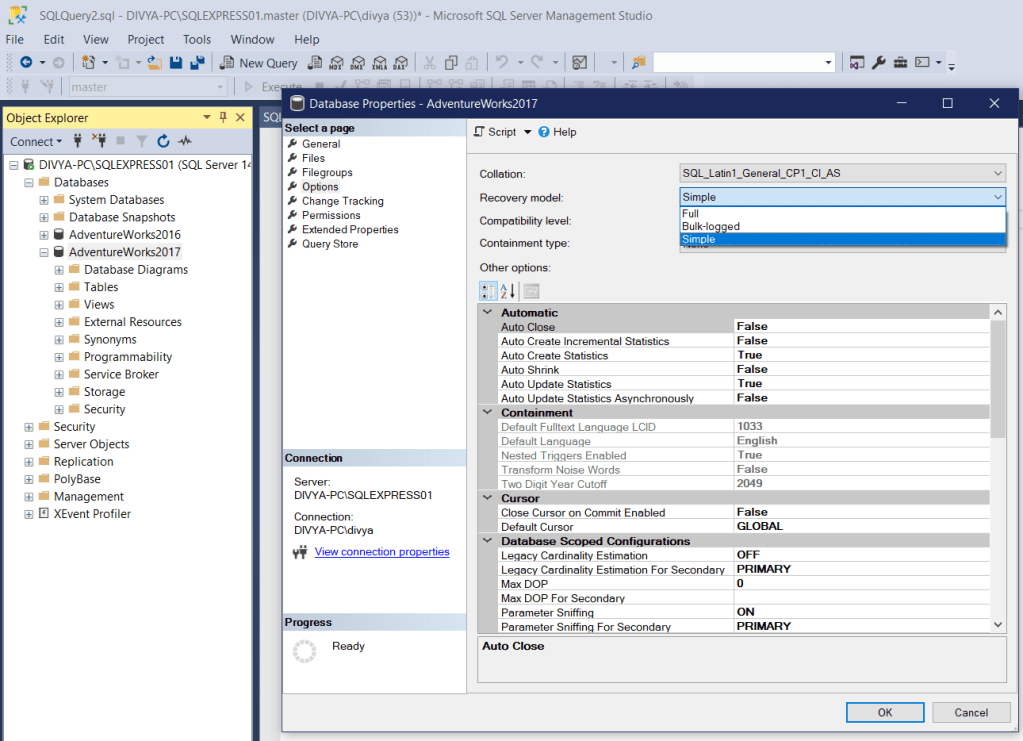
Task: Open the Activity Monitor icon in Object Explorer
Action: tap(185, 142)
